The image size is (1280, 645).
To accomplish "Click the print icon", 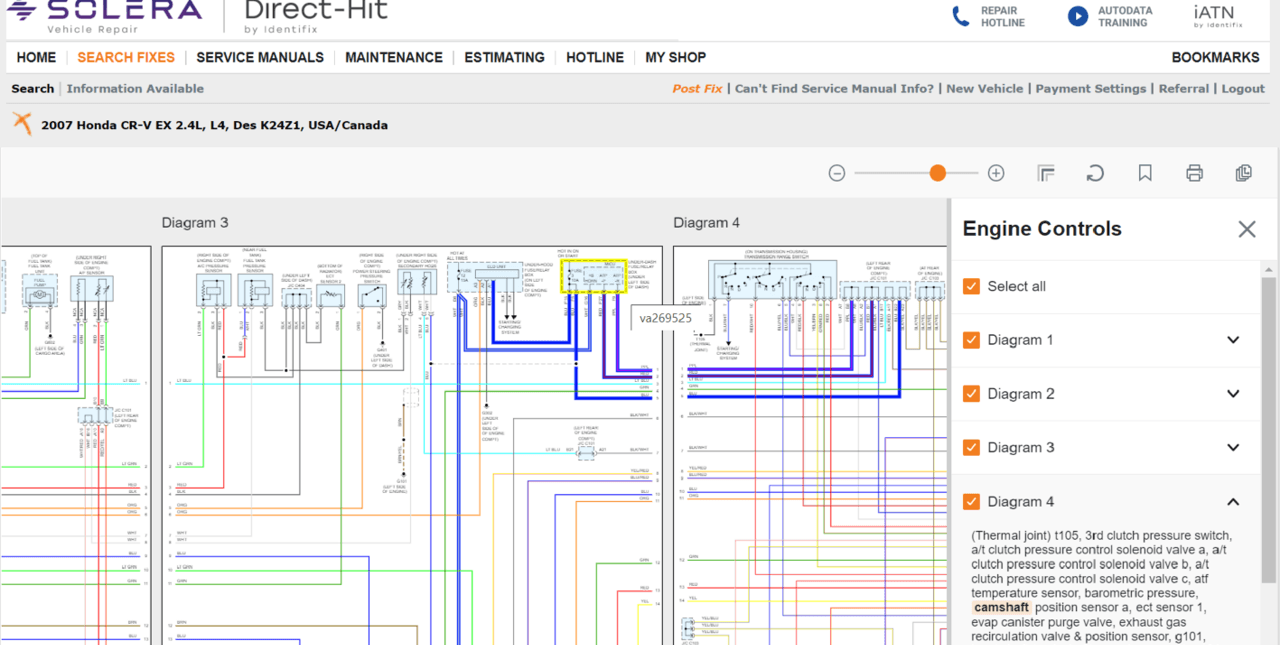I will (1194, 172).
